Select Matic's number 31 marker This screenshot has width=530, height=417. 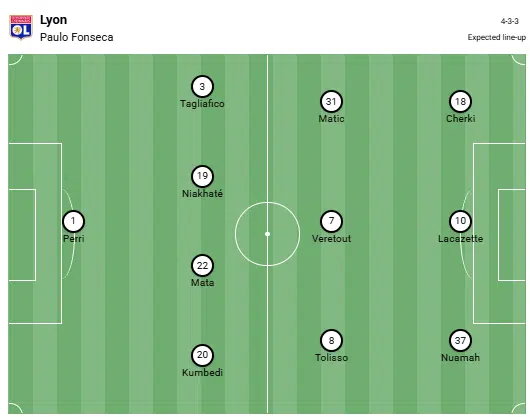(x=331, y=101)
